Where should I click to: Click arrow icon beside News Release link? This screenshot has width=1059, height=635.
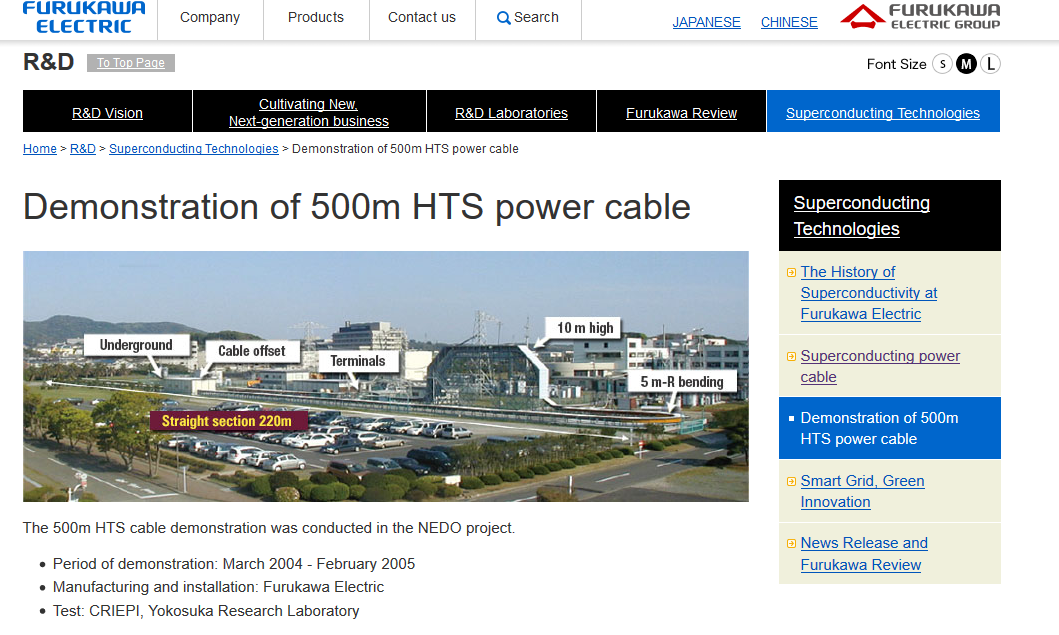[792, 544]
